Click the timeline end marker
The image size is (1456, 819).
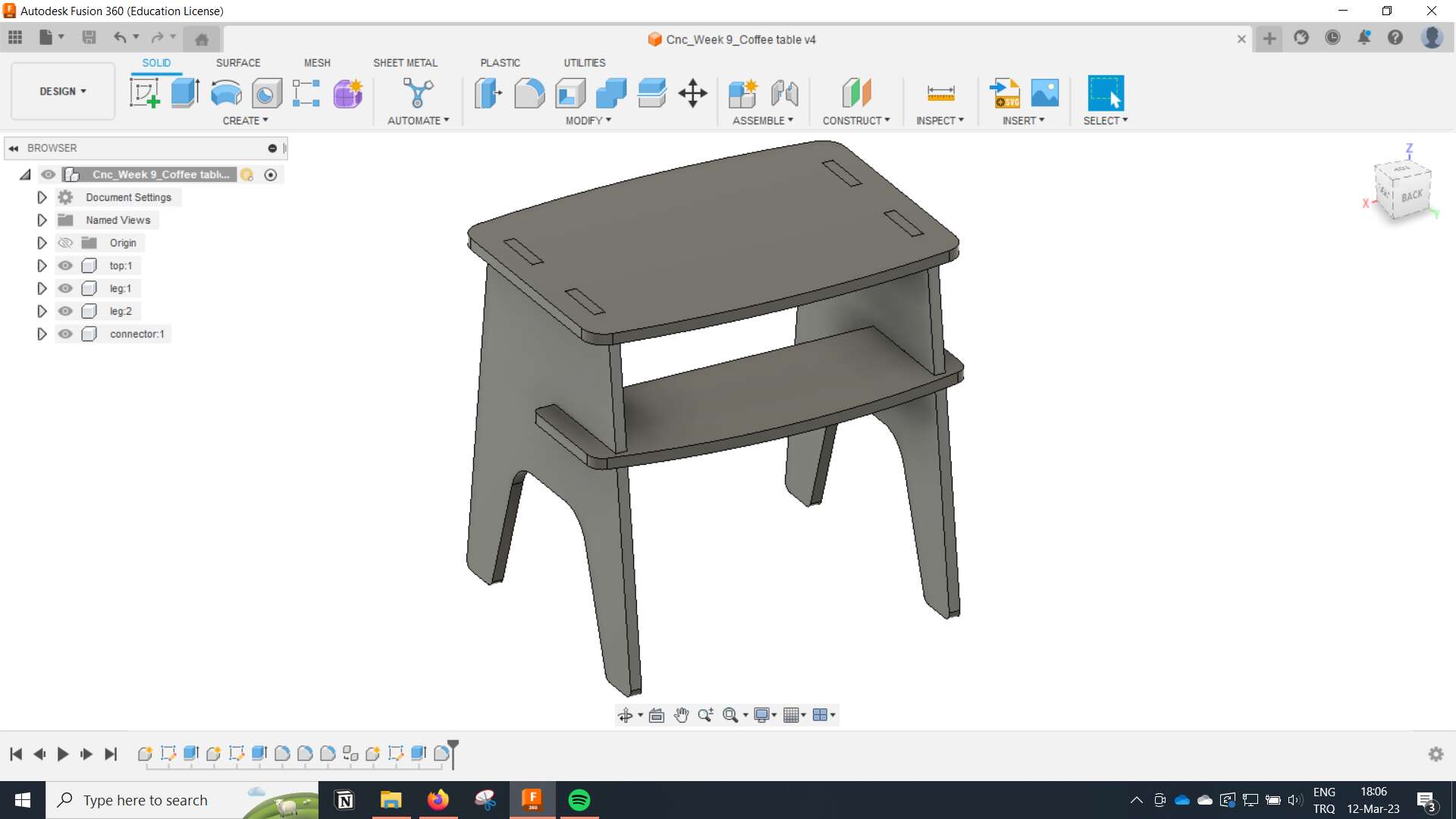[x=453, y=754]
